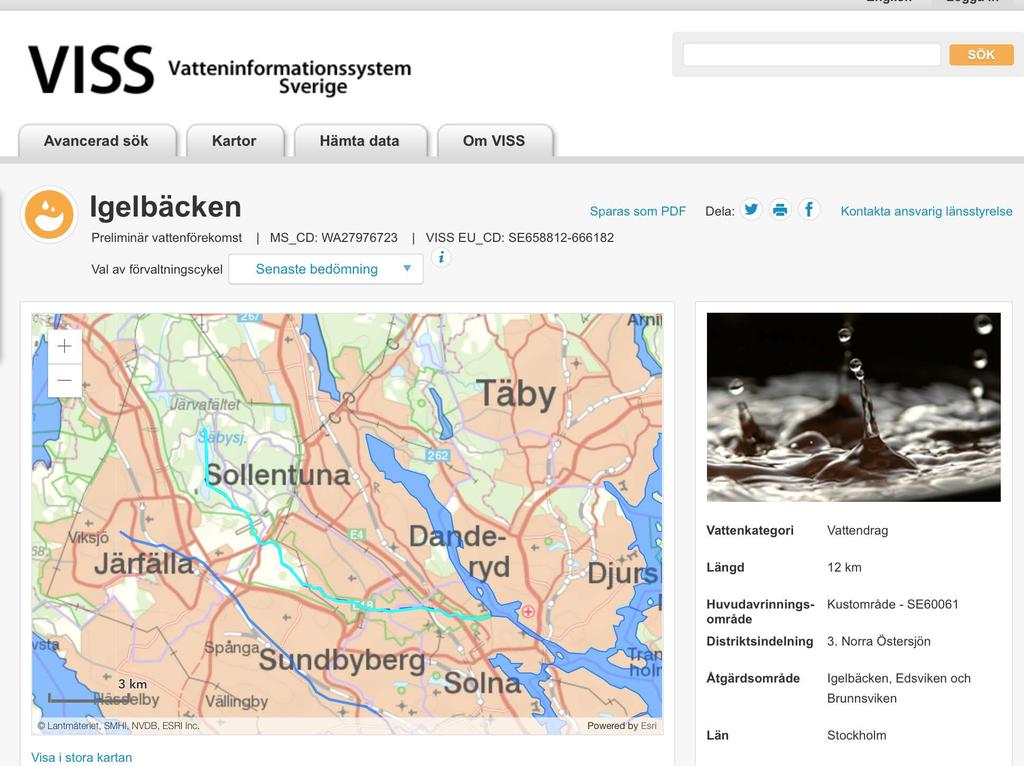Open the Hämta data tab
Viewport: 1024px width, 766px height.
pos(360,141)
